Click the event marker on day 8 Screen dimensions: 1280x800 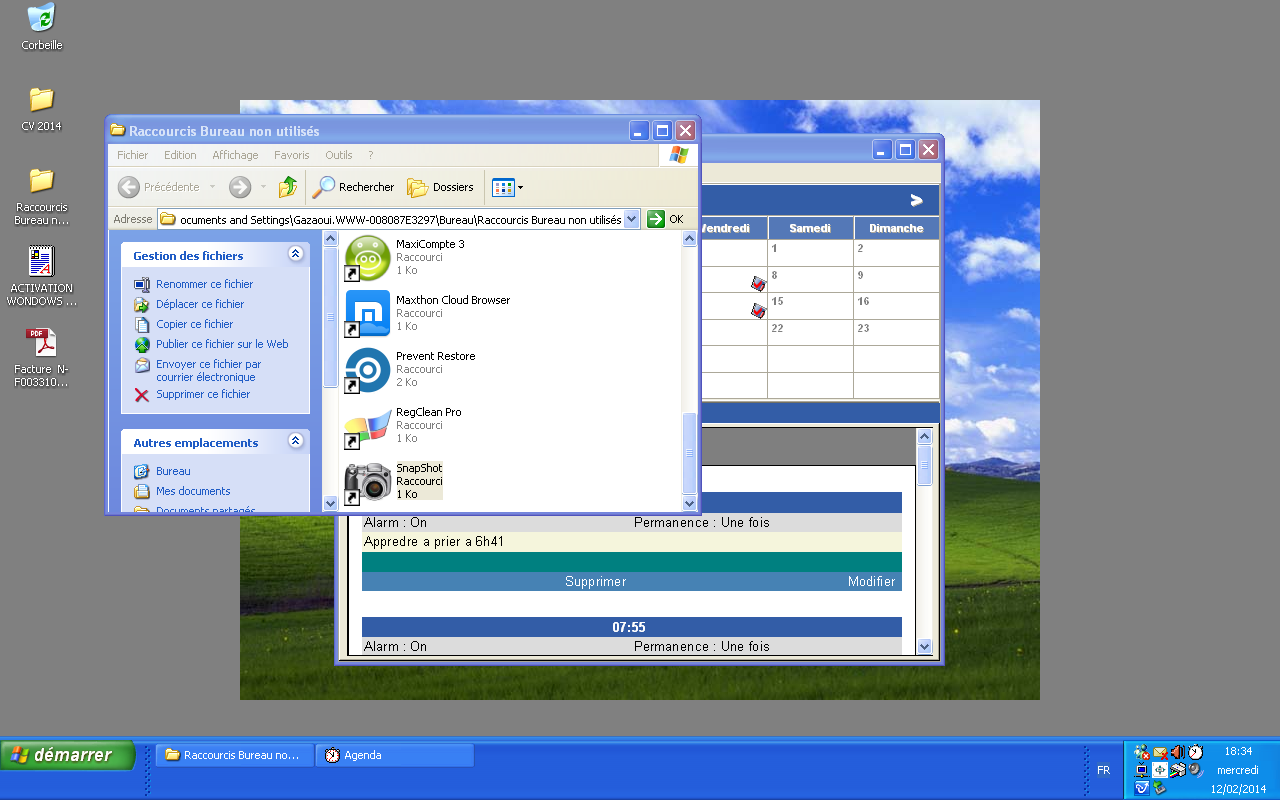tap(759, 284)
